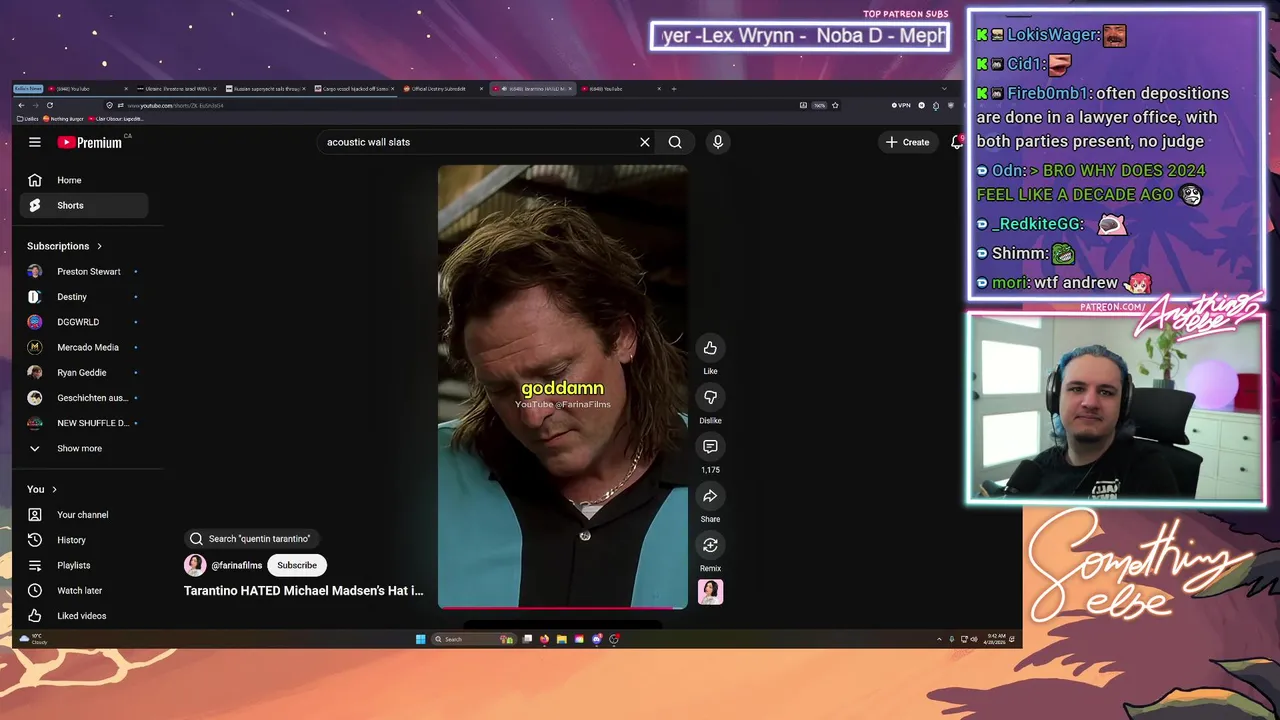Open Geschichten aus... subscription channel
1280x720 pixels.
[84, 398]
